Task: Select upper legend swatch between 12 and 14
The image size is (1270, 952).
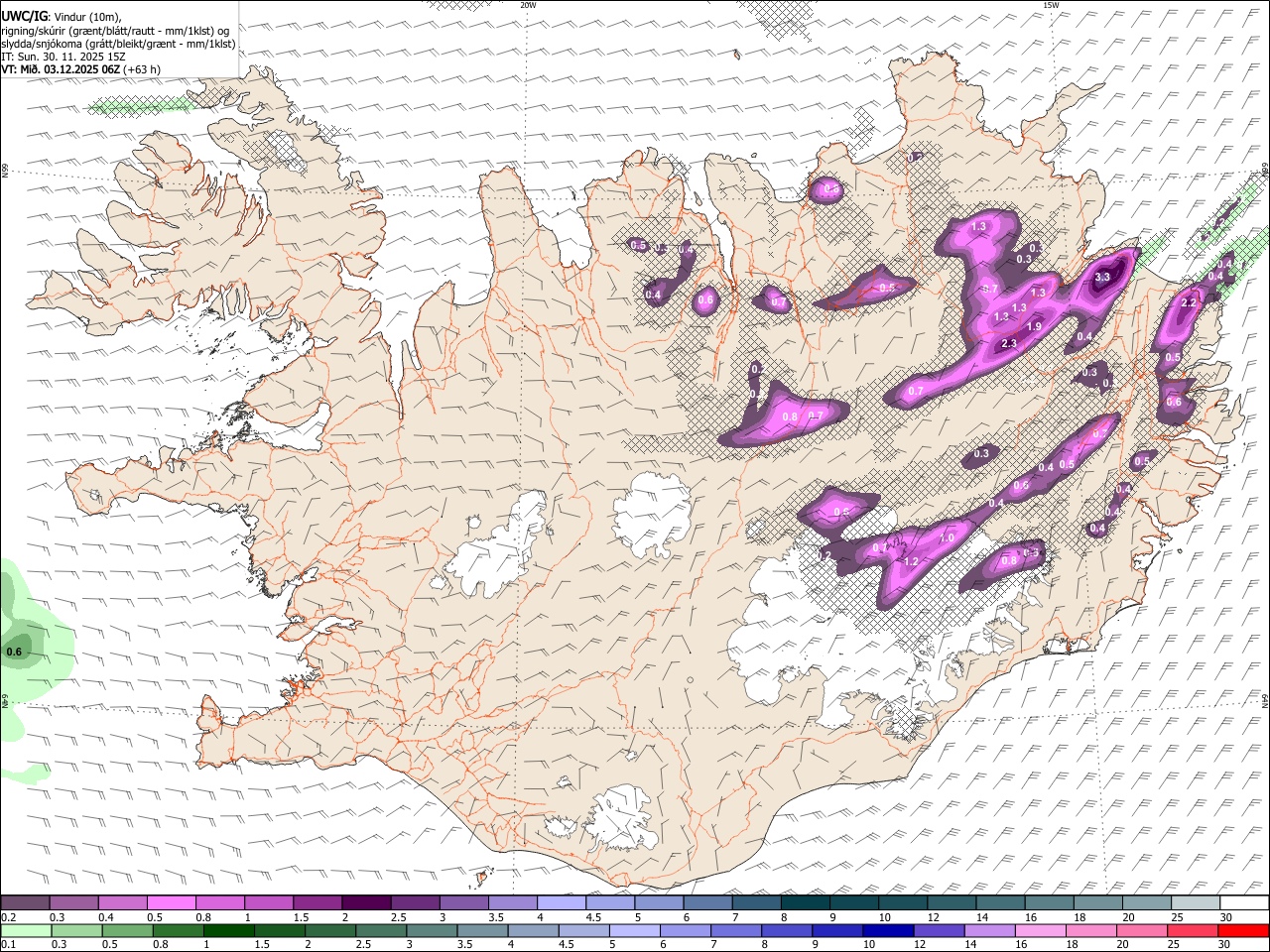Action: (952, 902)
